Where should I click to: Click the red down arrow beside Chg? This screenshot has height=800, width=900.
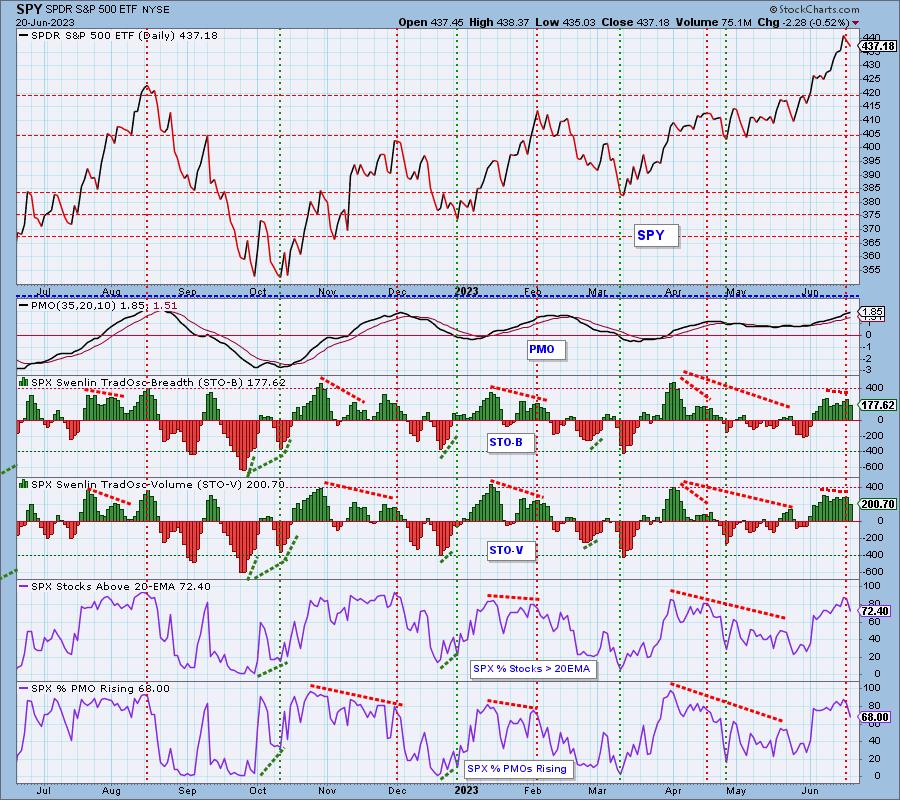856,23
